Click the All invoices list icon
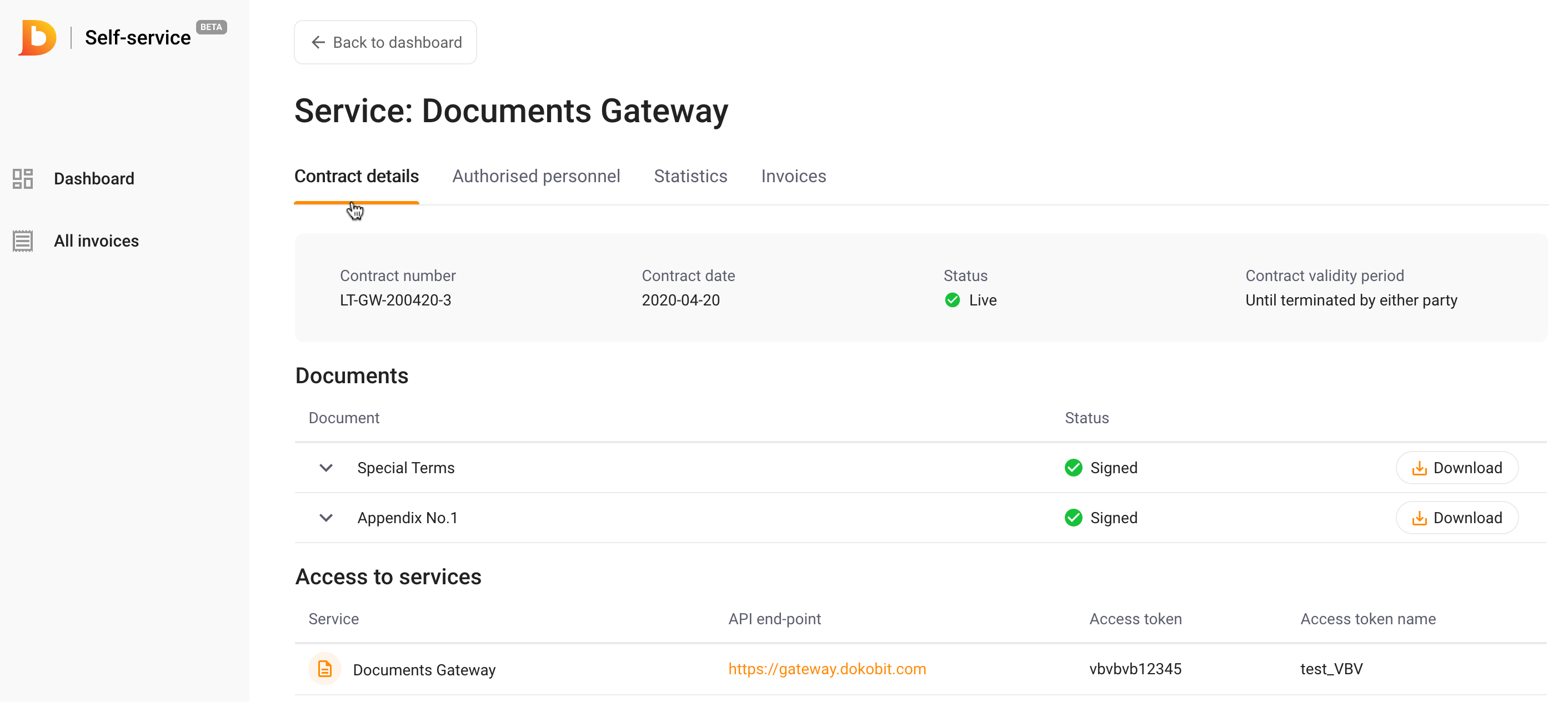1568x702 pixels. (x=23, y=241)
